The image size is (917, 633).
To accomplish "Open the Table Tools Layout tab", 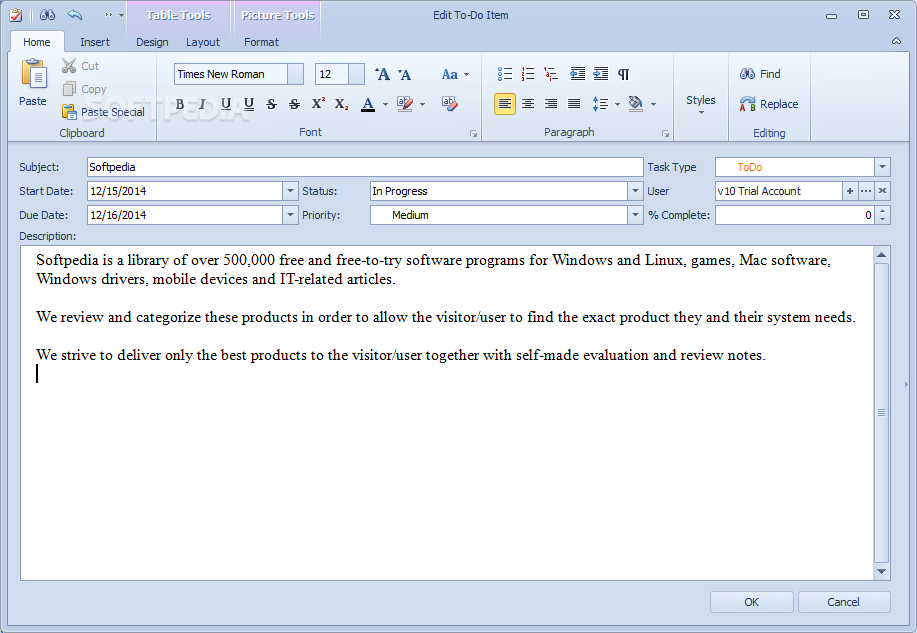I will pyautogui.click(x=203, y=42).
